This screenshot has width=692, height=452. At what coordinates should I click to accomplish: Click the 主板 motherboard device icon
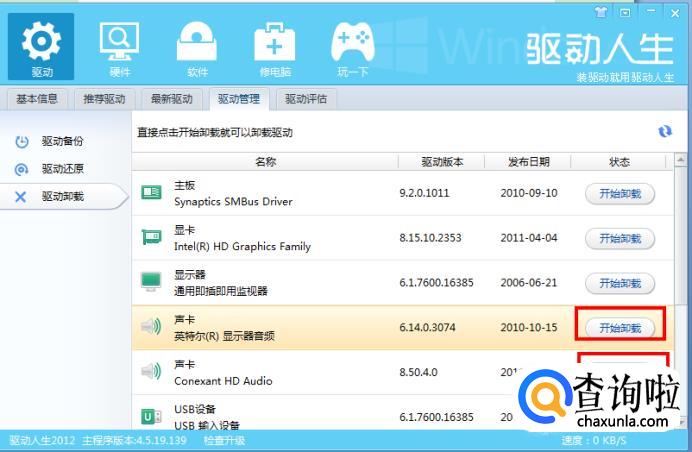click(151, 192)
